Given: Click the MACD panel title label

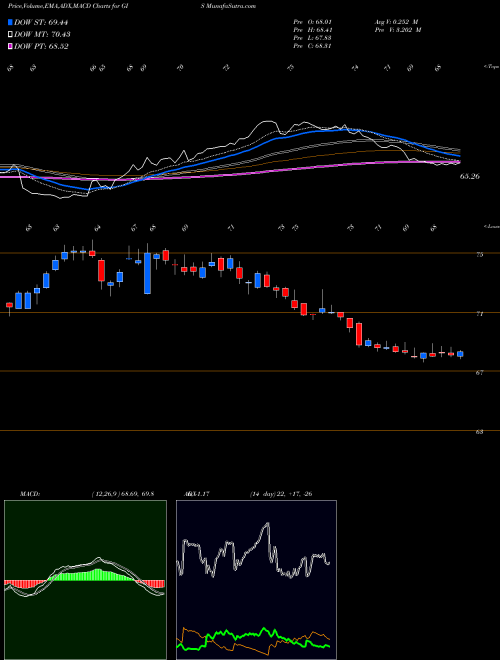Looking at the screenshot, I should (29, 494).
